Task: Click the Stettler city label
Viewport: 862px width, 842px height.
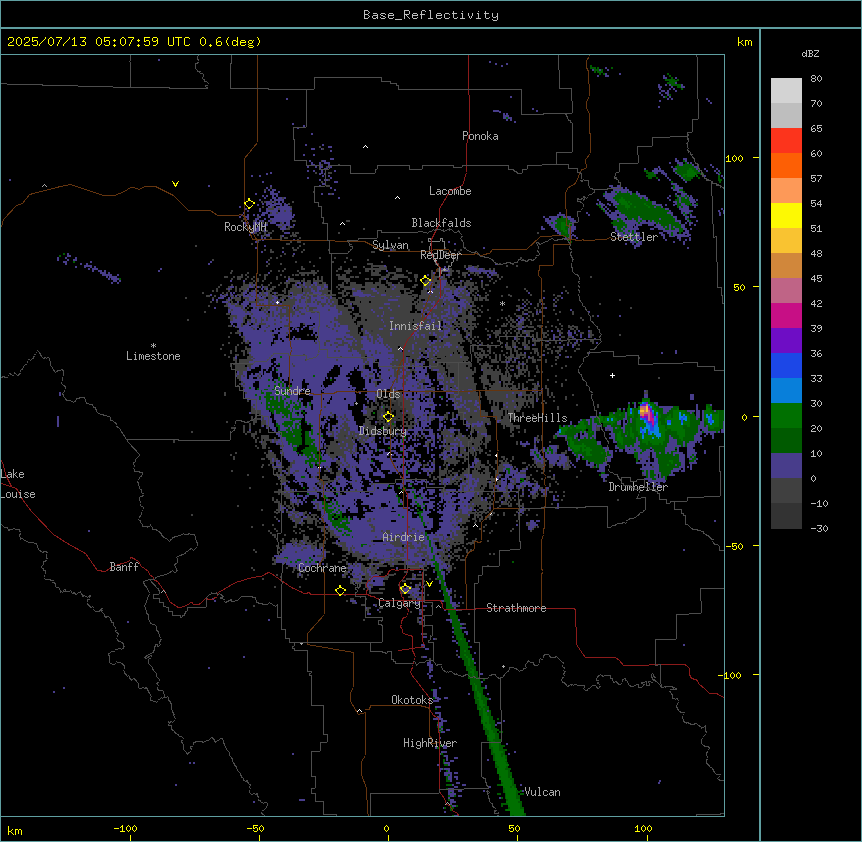Action: point(634,237)
